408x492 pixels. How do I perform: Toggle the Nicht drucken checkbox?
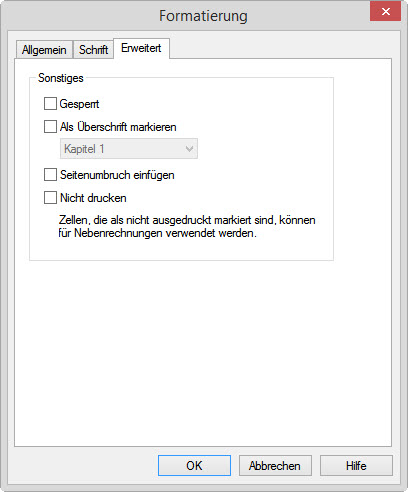(50, 198)
